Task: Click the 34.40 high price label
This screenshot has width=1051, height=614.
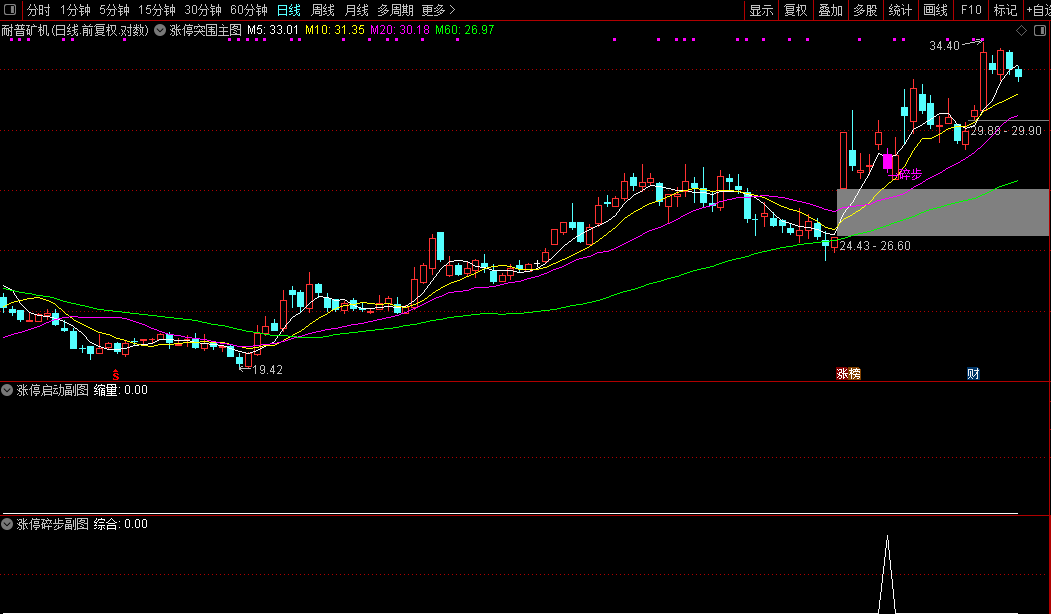Action: (x=944, y=46)
